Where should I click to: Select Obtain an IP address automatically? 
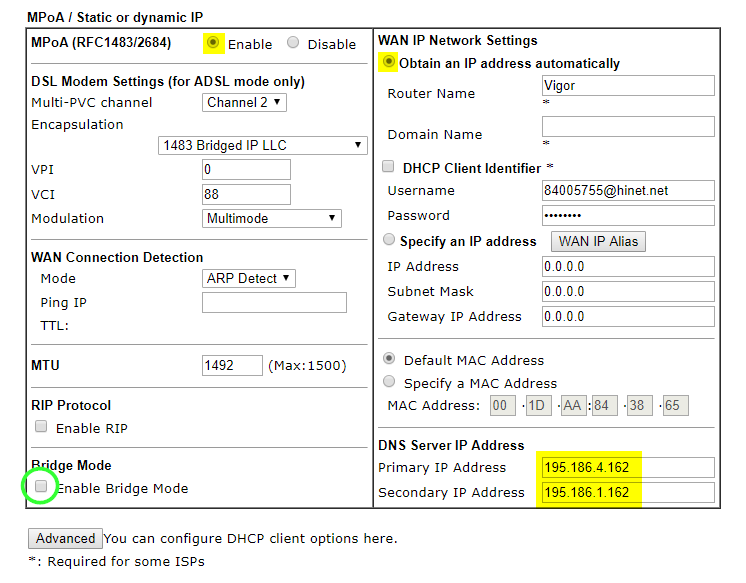click(388, 63)
